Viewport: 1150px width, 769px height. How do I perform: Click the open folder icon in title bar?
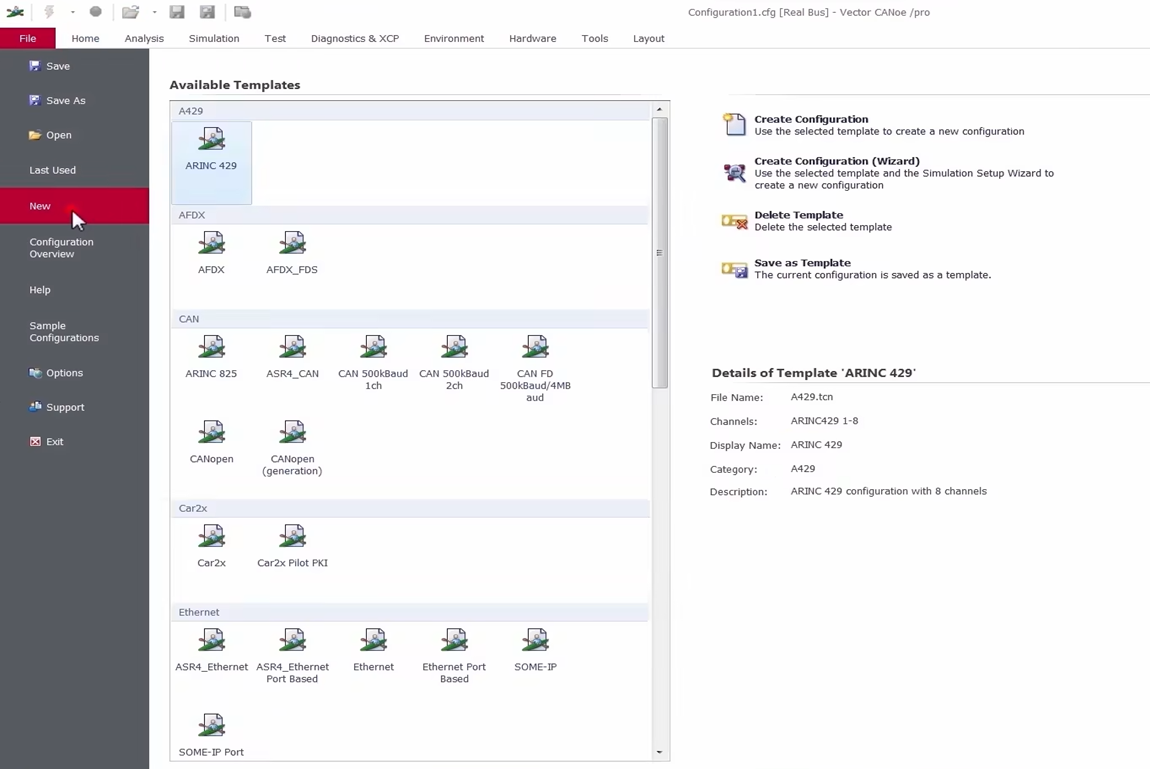[131, 12]
